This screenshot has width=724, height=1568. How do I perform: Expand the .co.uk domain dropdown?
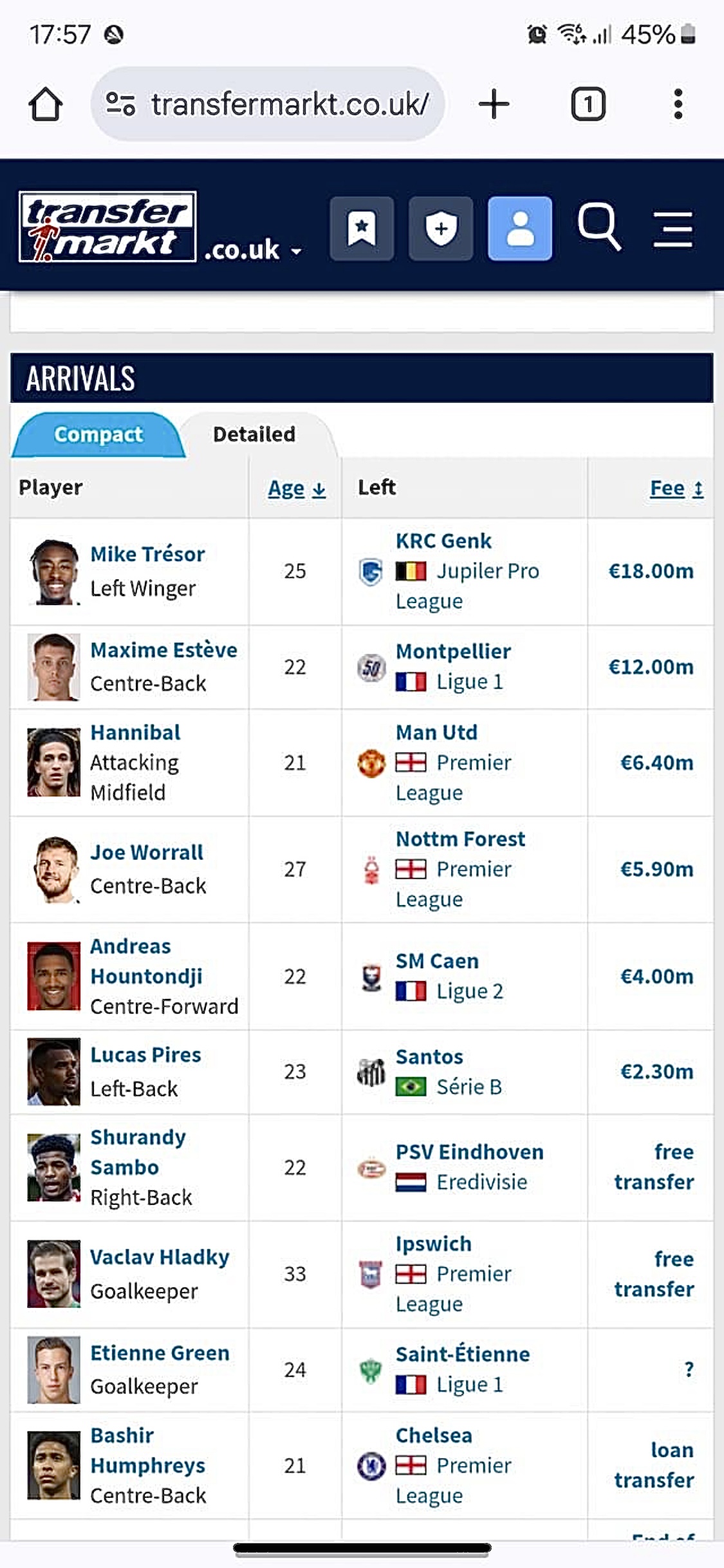click(x=253, y=250)
